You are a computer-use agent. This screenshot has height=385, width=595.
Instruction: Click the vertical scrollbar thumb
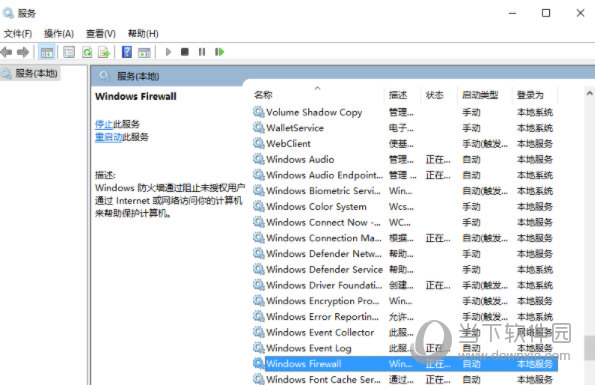[x=589, y=348]
